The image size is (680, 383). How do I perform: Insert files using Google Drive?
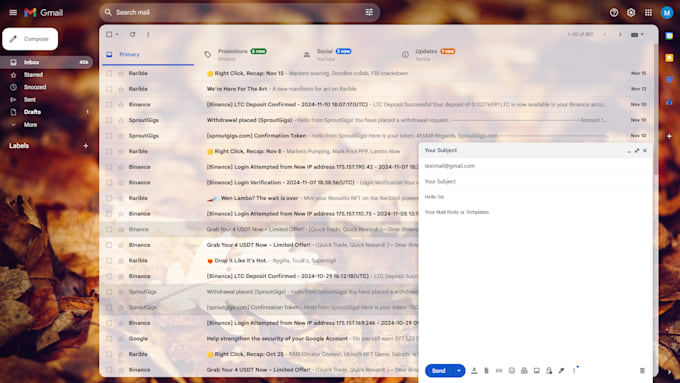point(524,370)
